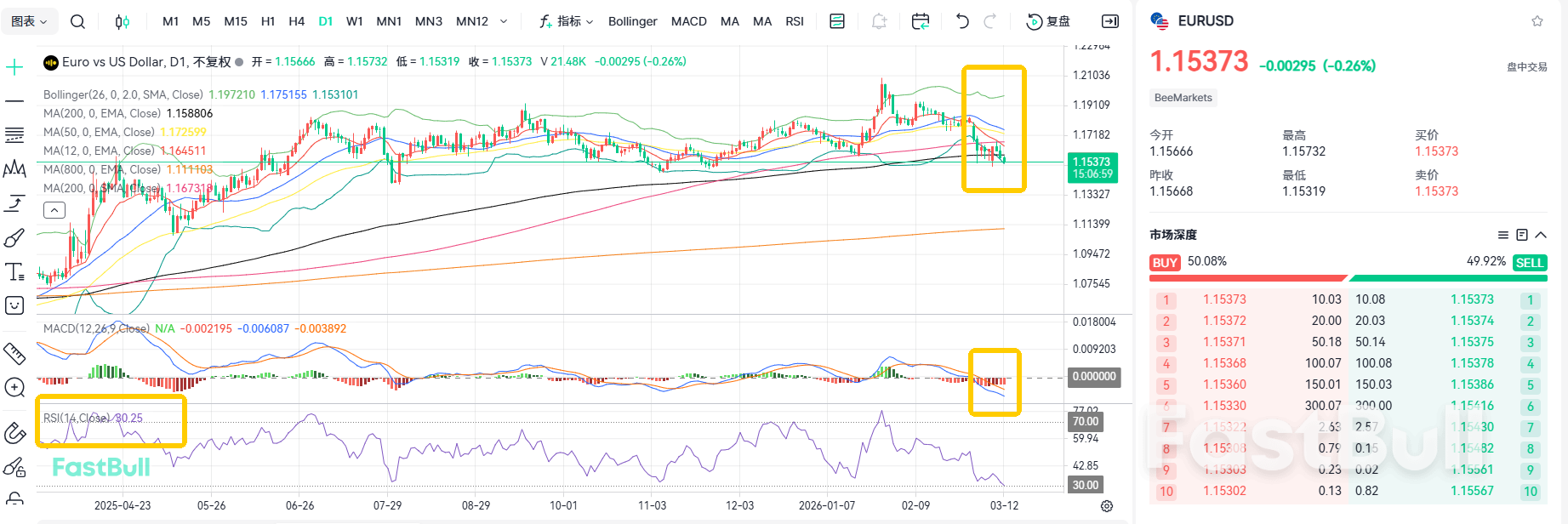Image resolution: width=1568 pixels, height=524 pixels.
Task: Select the brush drawing tool
Action: pyautogui.click(x=14, y=237)
